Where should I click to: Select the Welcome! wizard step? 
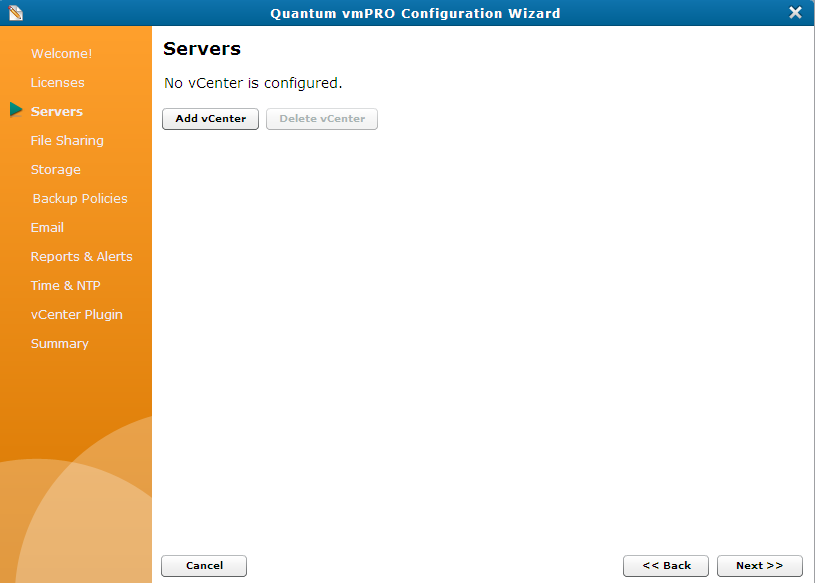tap(61, 53)
